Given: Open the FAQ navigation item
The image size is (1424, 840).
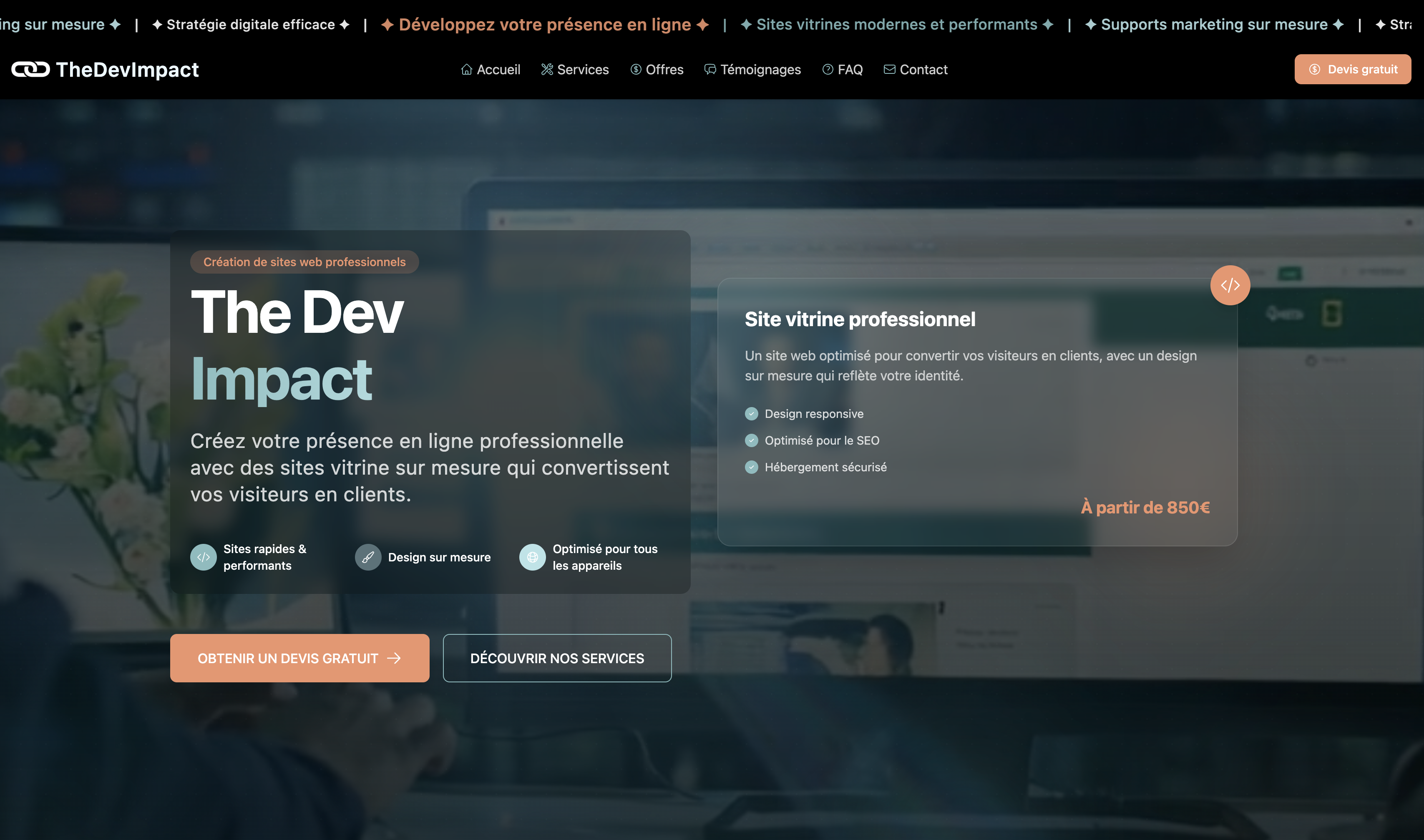Looking at the screenshot, I should tap(842, 69).
